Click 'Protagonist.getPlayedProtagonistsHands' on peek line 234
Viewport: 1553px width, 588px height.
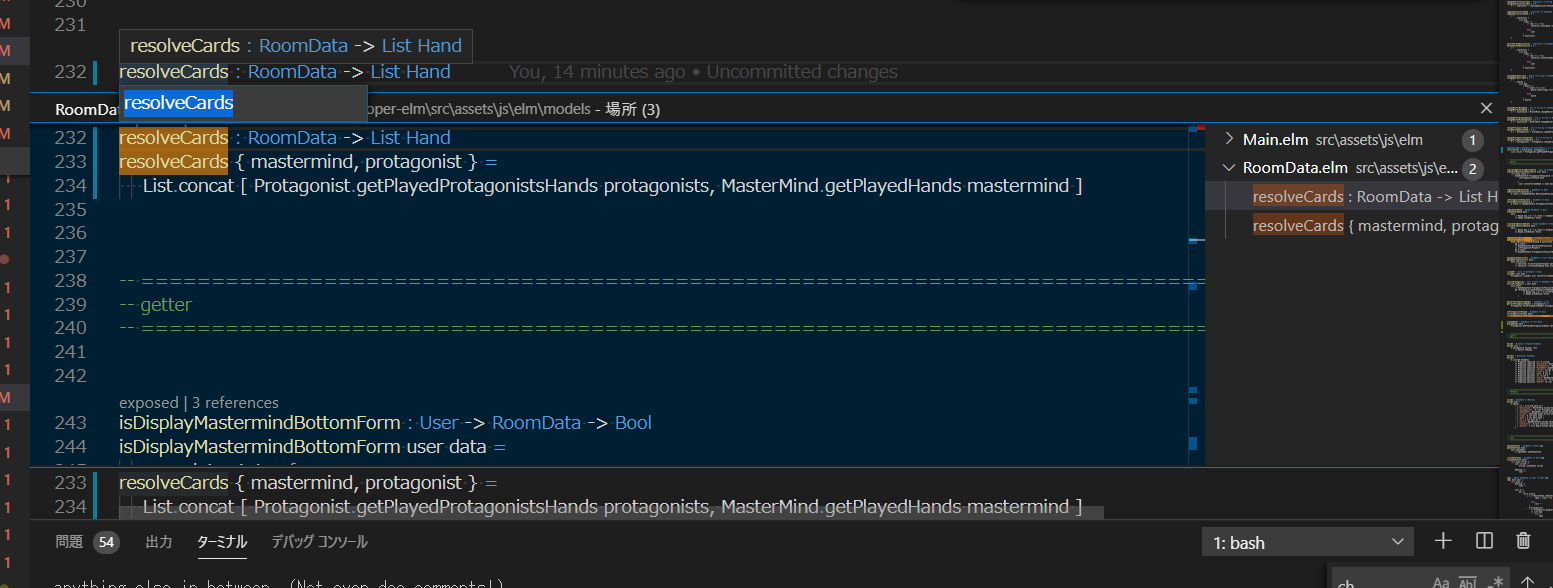point(426,186)
